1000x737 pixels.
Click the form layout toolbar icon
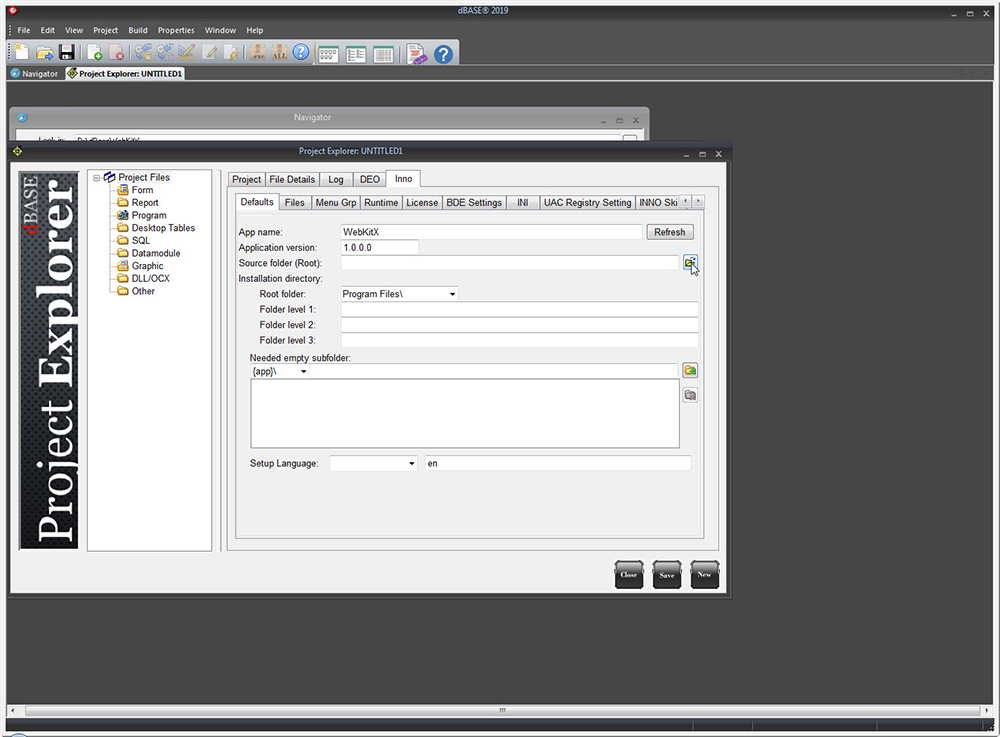328,55
